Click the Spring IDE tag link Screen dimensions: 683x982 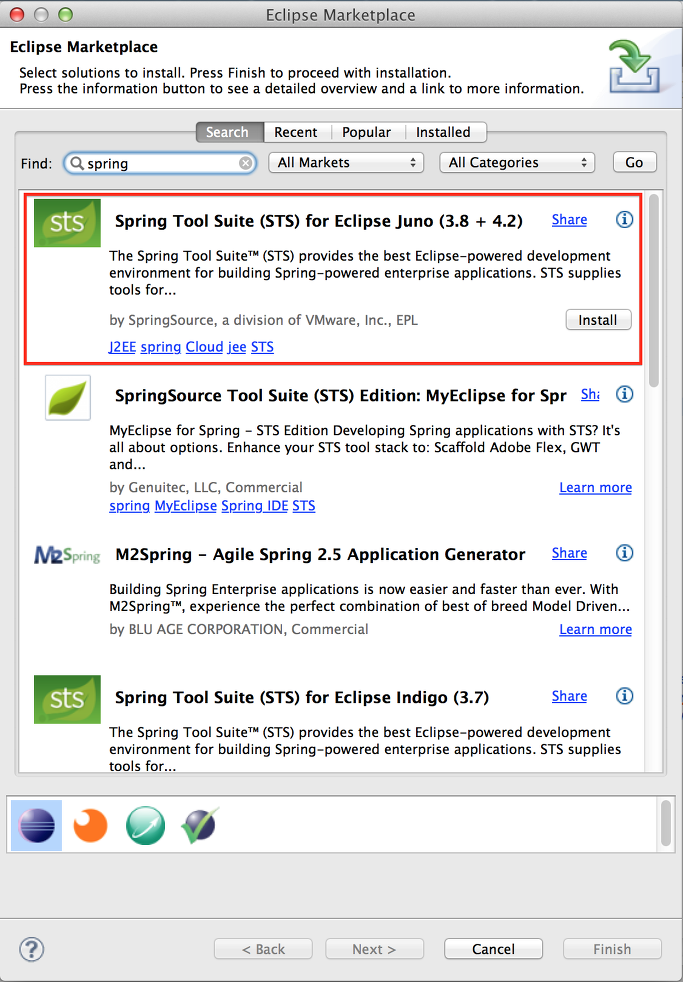(x=255, y=506)
